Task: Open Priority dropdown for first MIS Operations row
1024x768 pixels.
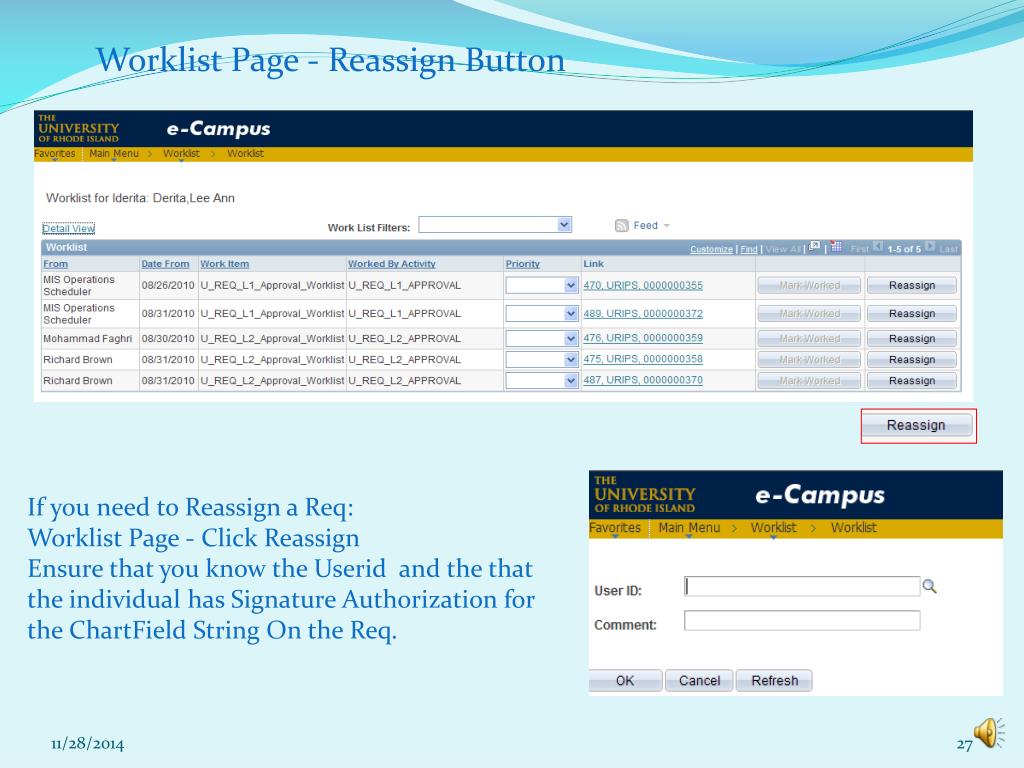Action: tap(571, 285)
